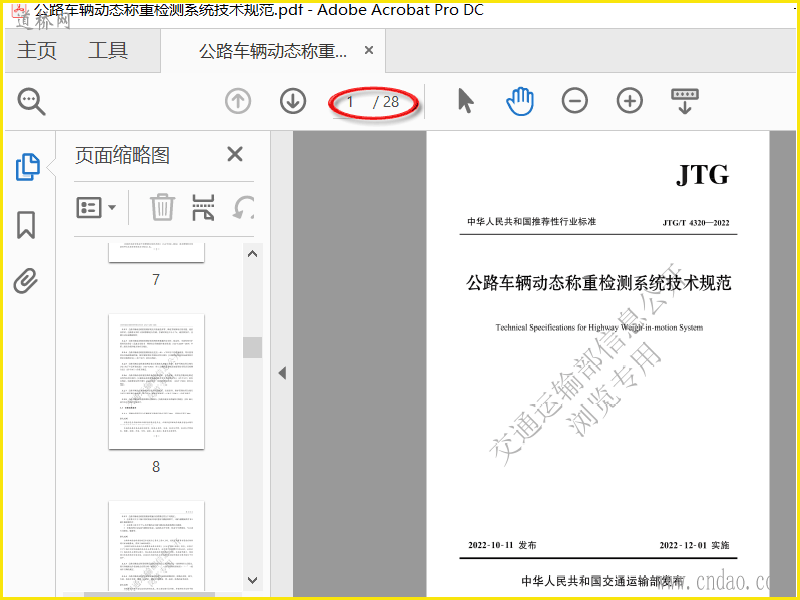Edit the current page number field
The image size is (800, 600).
[351, 102]
